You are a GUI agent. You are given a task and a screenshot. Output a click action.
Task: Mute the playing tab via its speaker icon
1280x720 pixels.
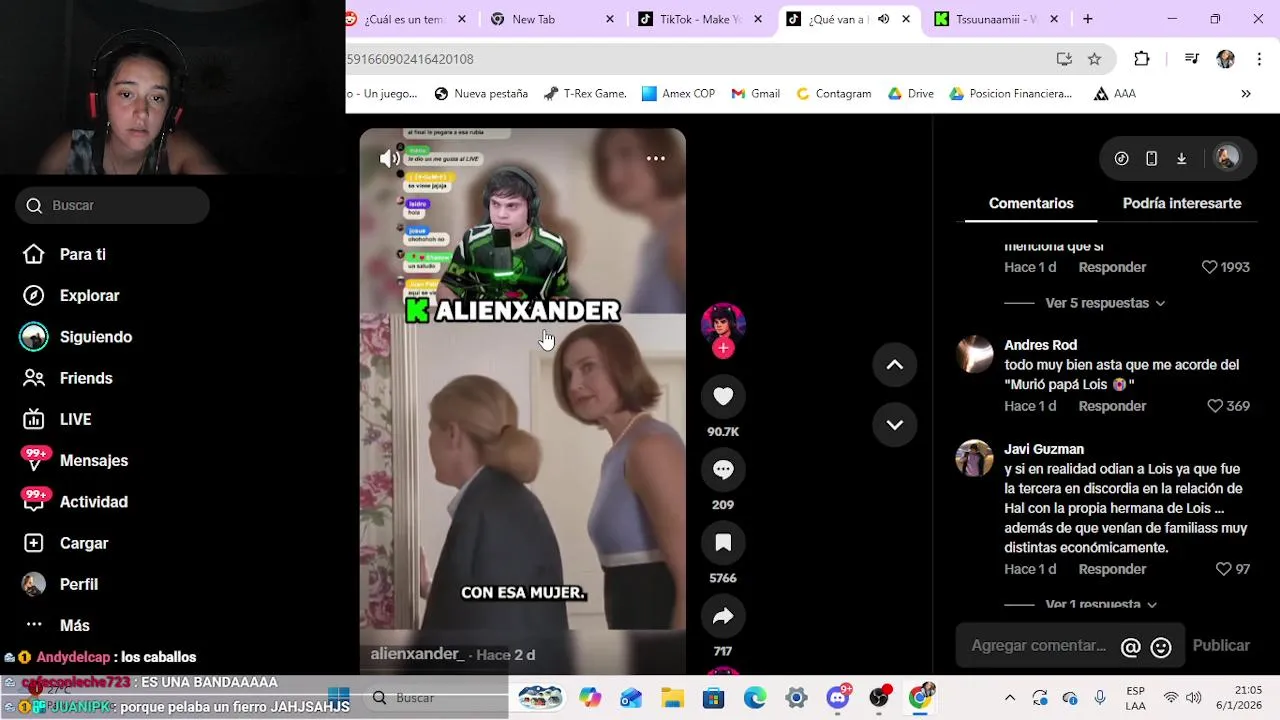click(883, 19)
